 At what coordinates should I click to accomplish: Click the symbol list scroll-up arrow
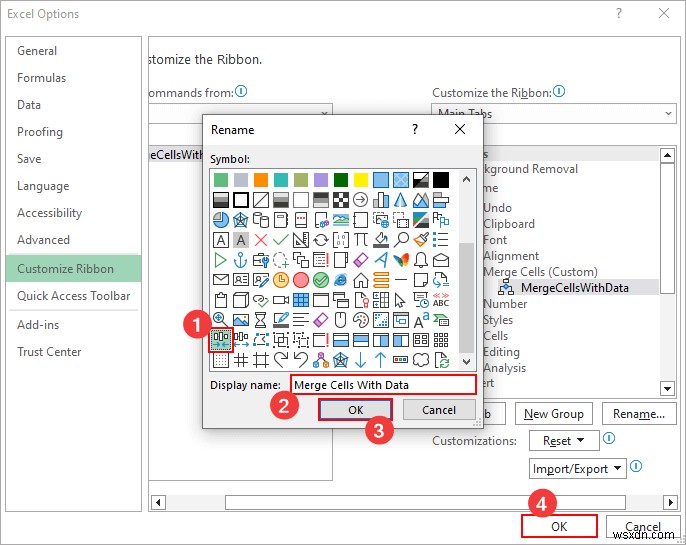(466, 179)
